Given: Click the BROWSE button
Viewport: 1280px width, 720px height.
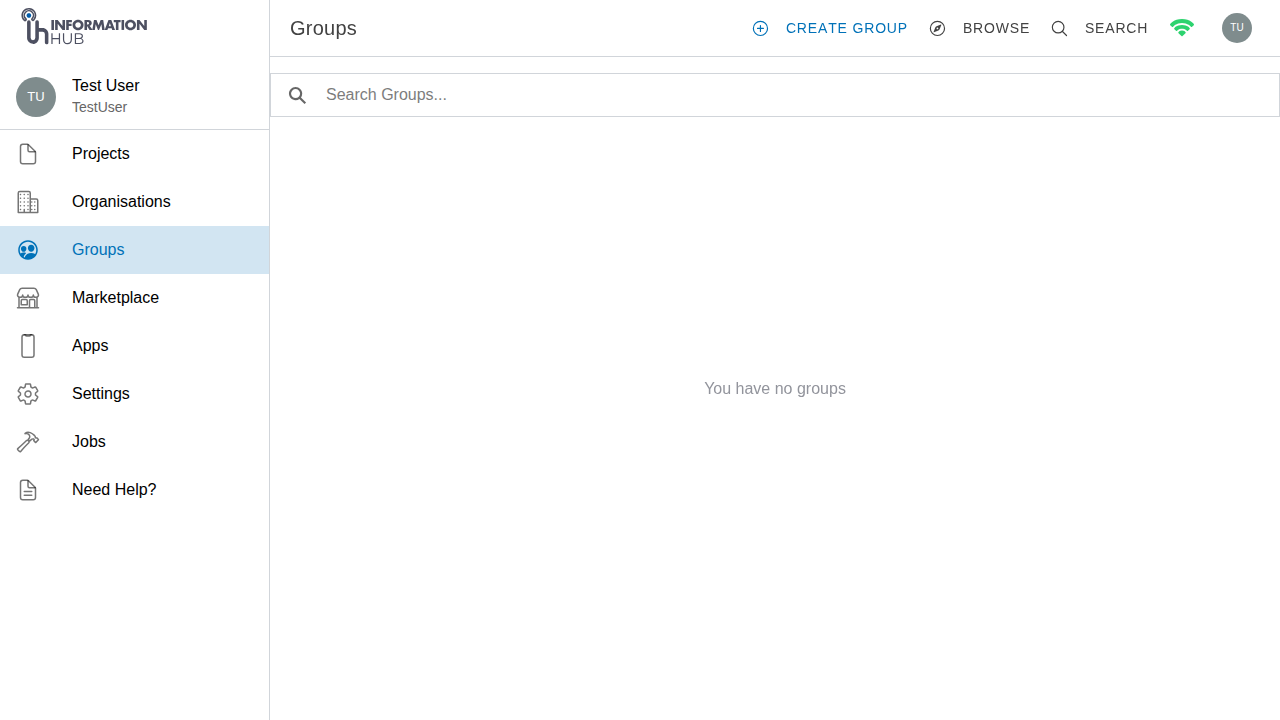Looking at the screenshot, I should pyautogui.click(x=979, y=28).
